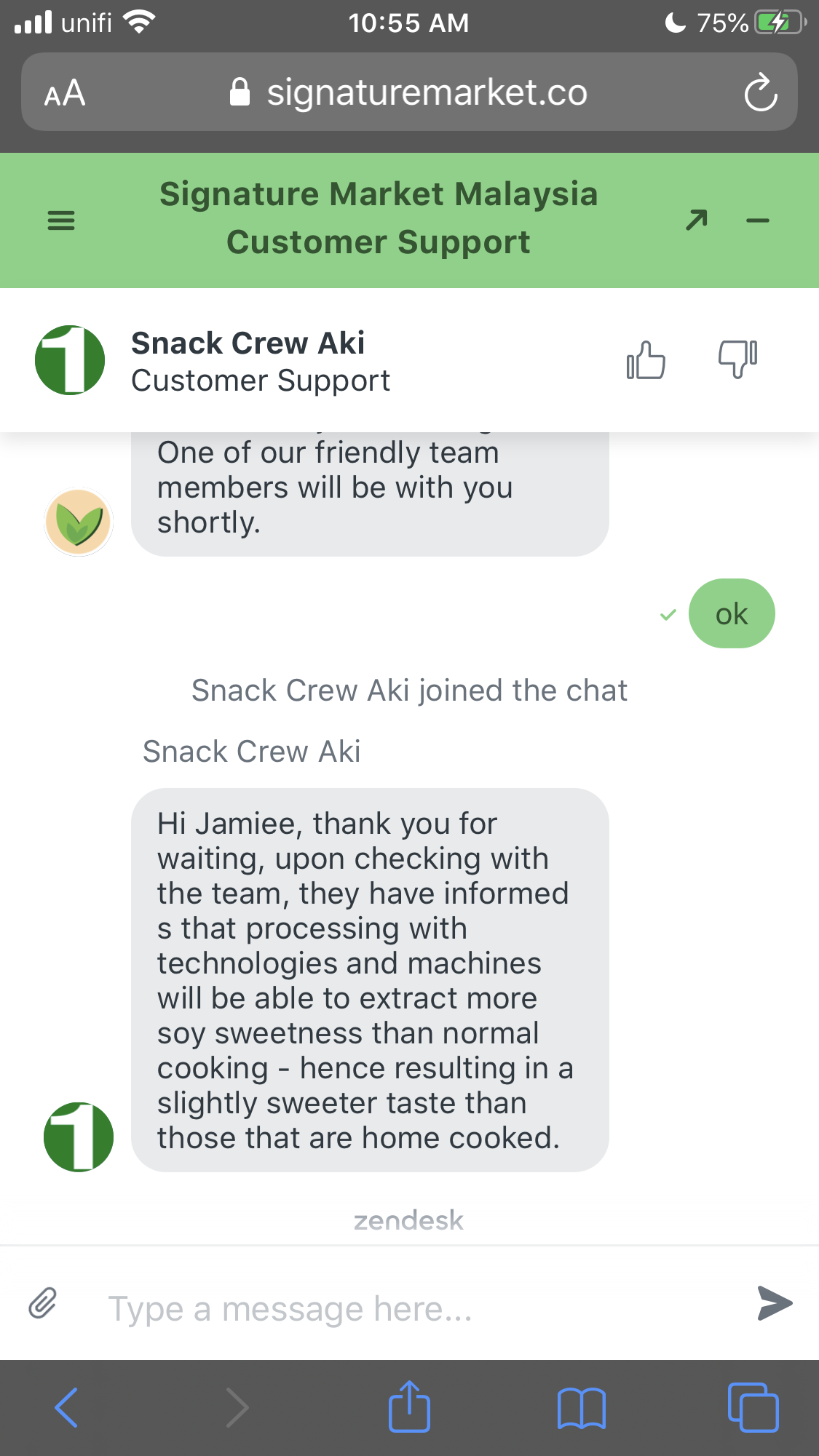Rate chat with thumbs up
Image resolution: width=819 pixels, height=1456 pixels.
[x=646, y=360]
